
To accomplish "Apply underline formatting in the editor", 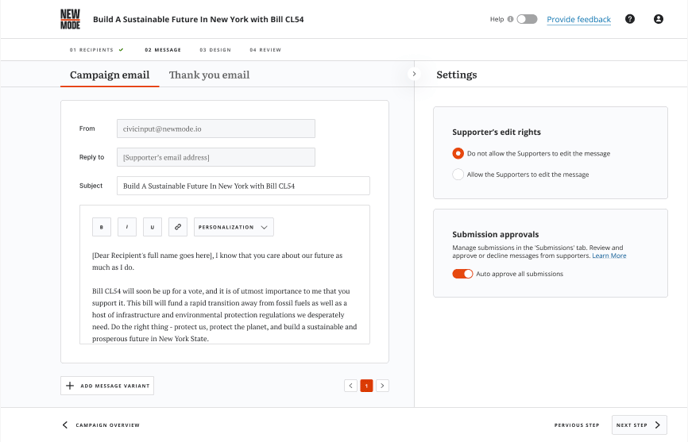I will point(152,227).
